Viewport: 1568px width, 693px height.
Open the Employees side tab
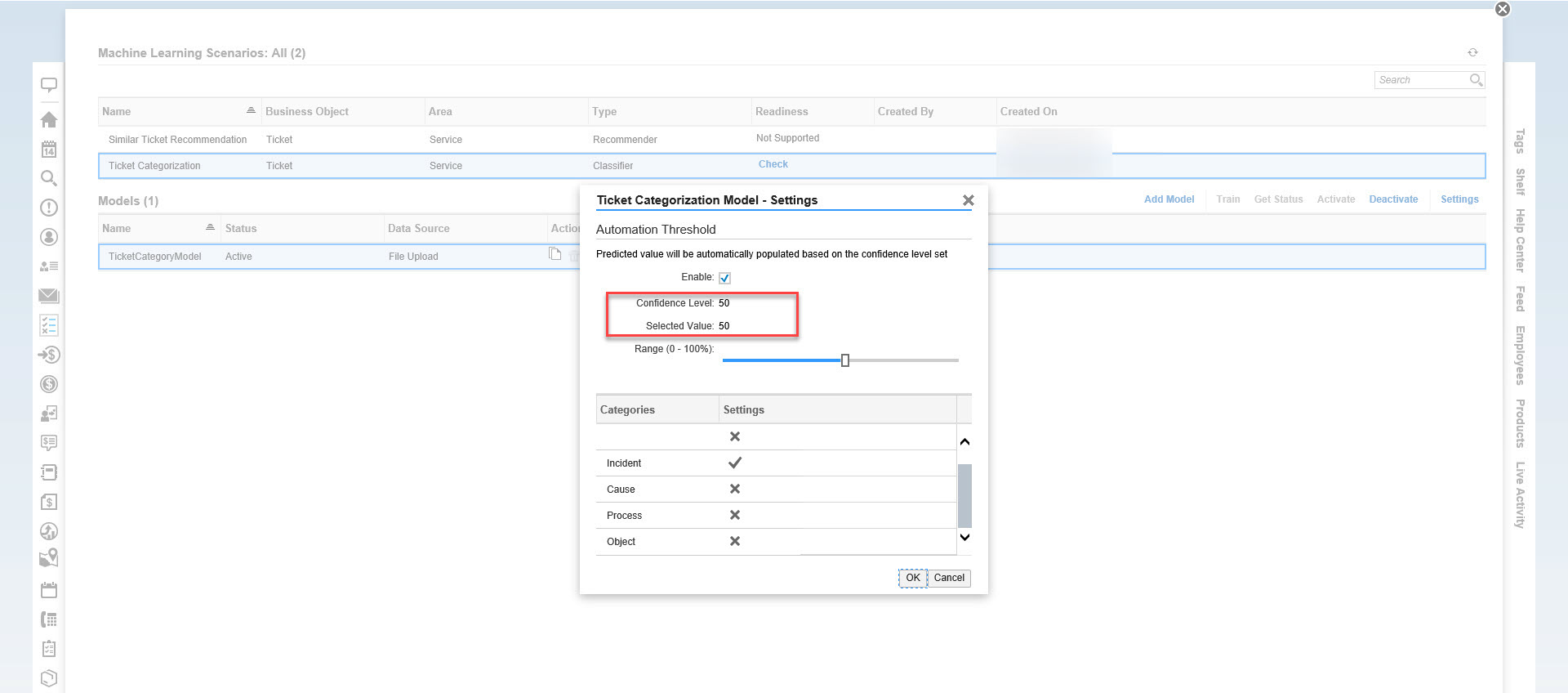1520,355
